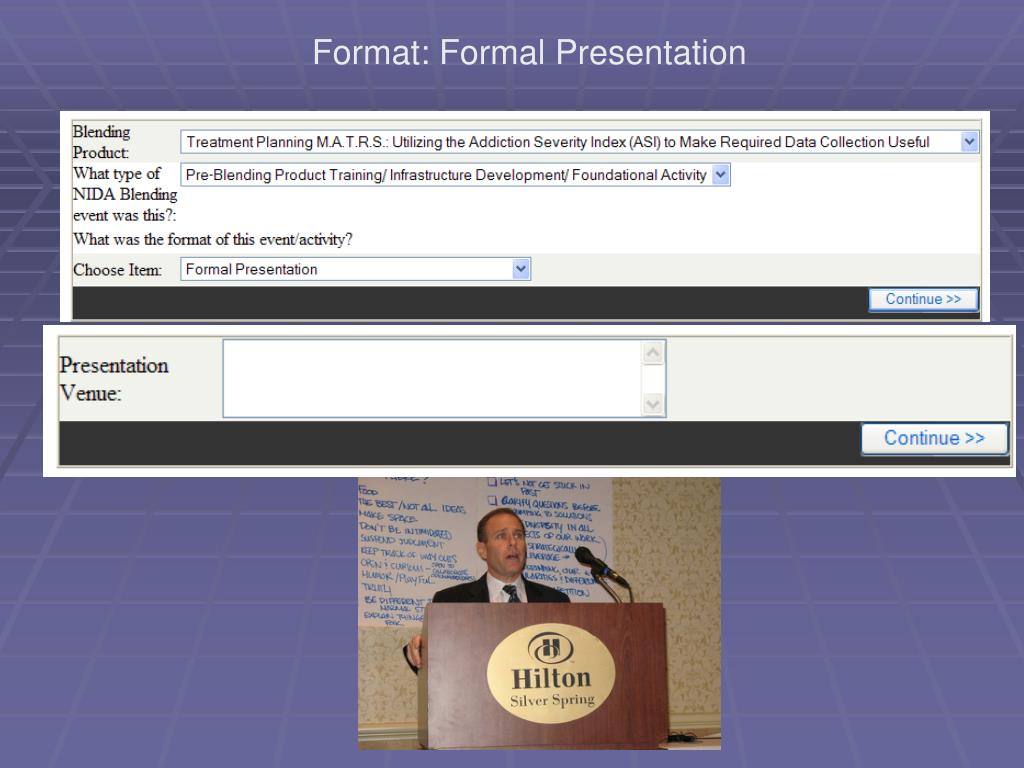Click Continue button in the upper form
The width and height of the screenshot is (1024, 768).
[x=923, y=299]
